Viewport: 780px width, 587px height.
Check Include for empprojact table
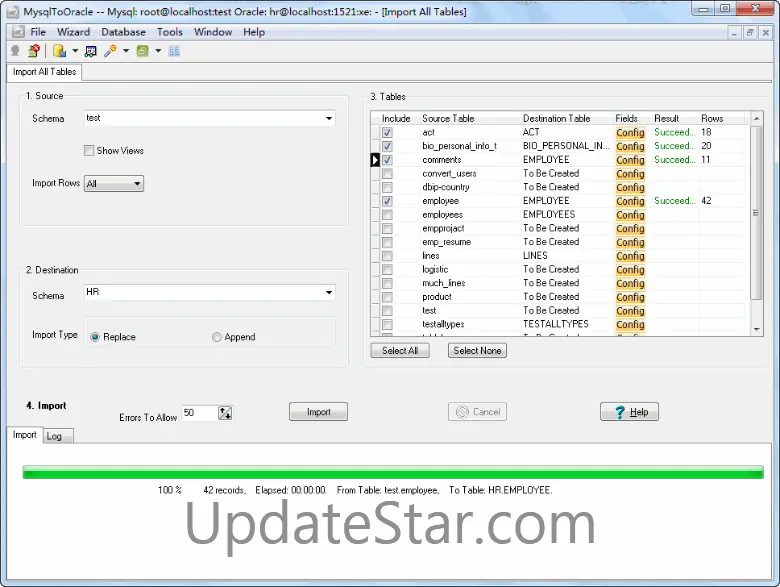tap(387, 228)
